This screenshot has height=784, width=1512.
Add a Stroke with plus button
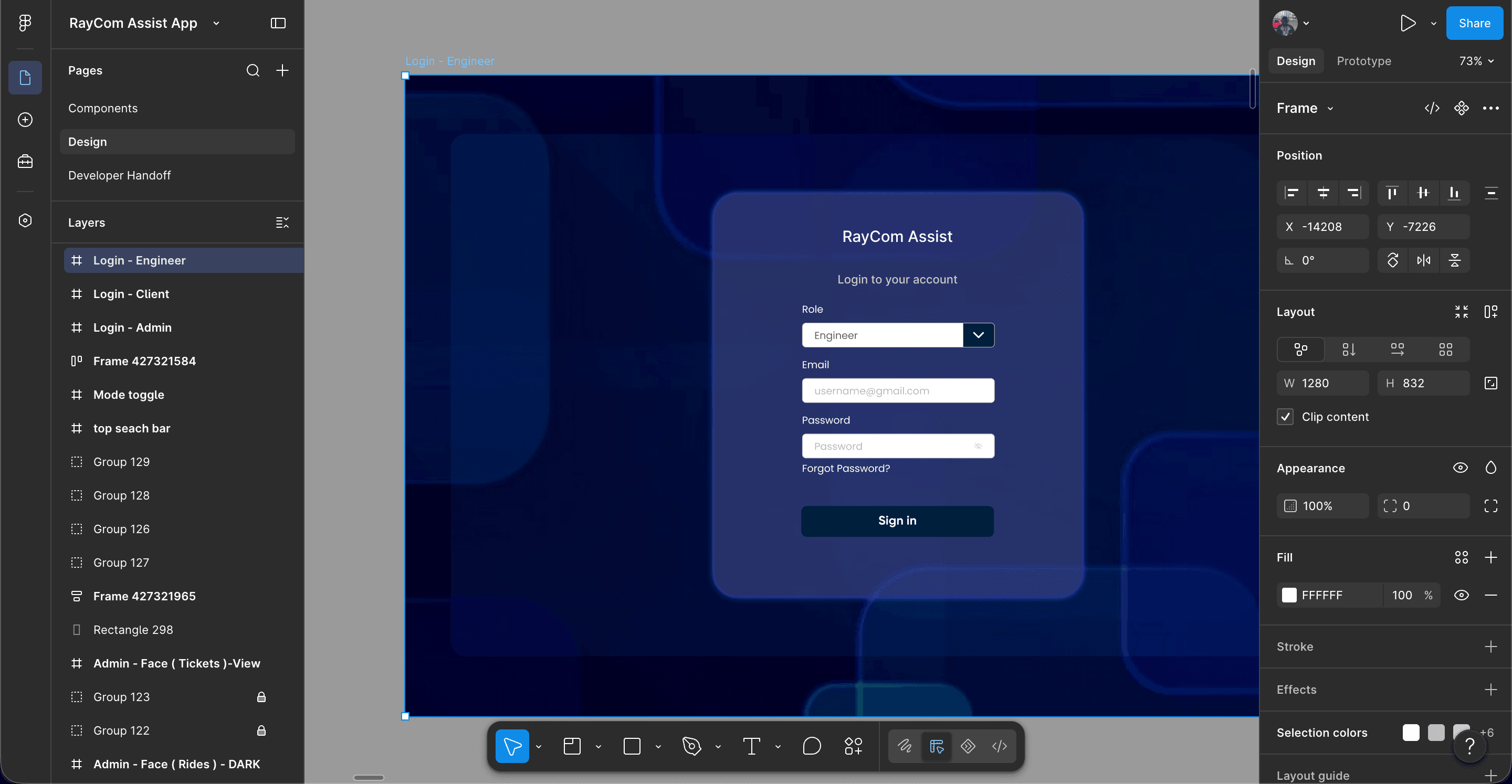click(1490, 646)
